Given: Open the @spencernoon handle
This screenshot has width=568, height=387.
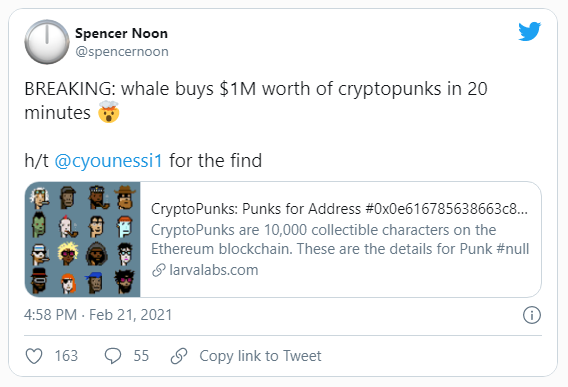Looking at the screenshot, I should click(x=122, y=51).
